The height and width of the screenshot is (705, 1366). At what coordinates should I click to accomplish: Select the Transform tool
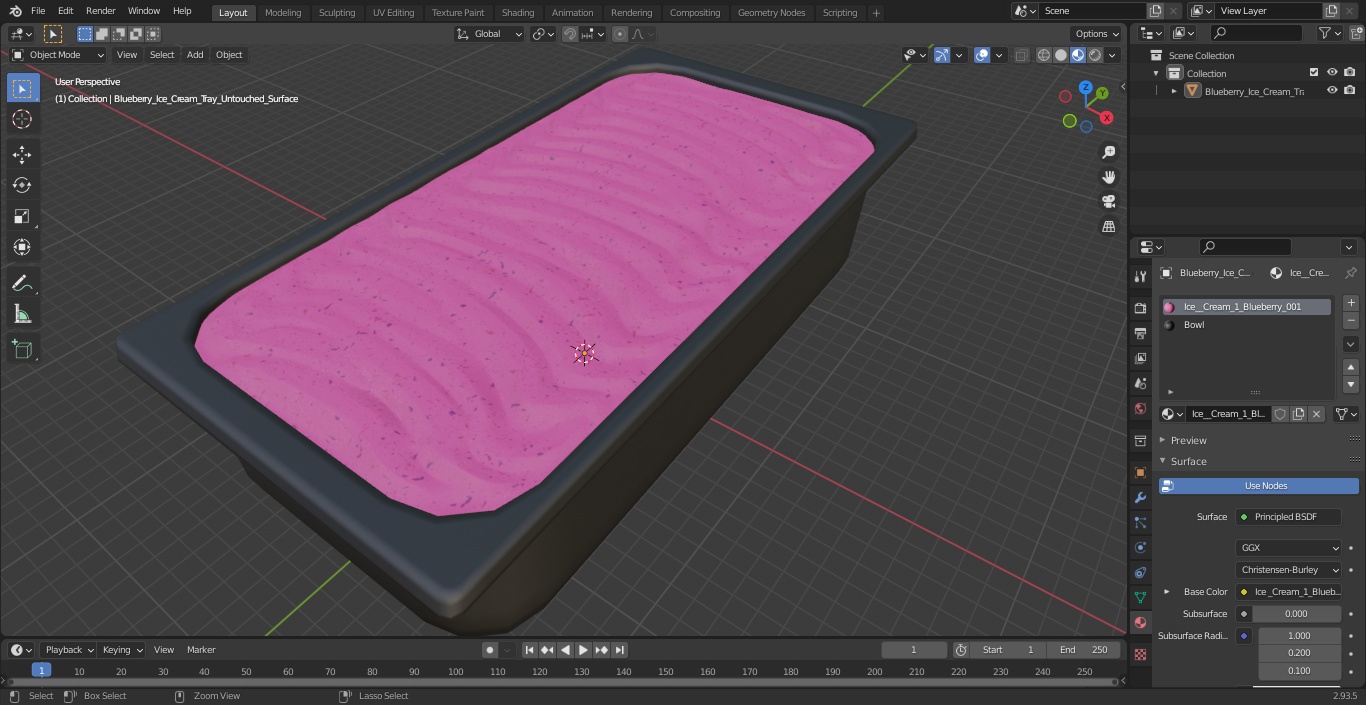tap(22, 247)
